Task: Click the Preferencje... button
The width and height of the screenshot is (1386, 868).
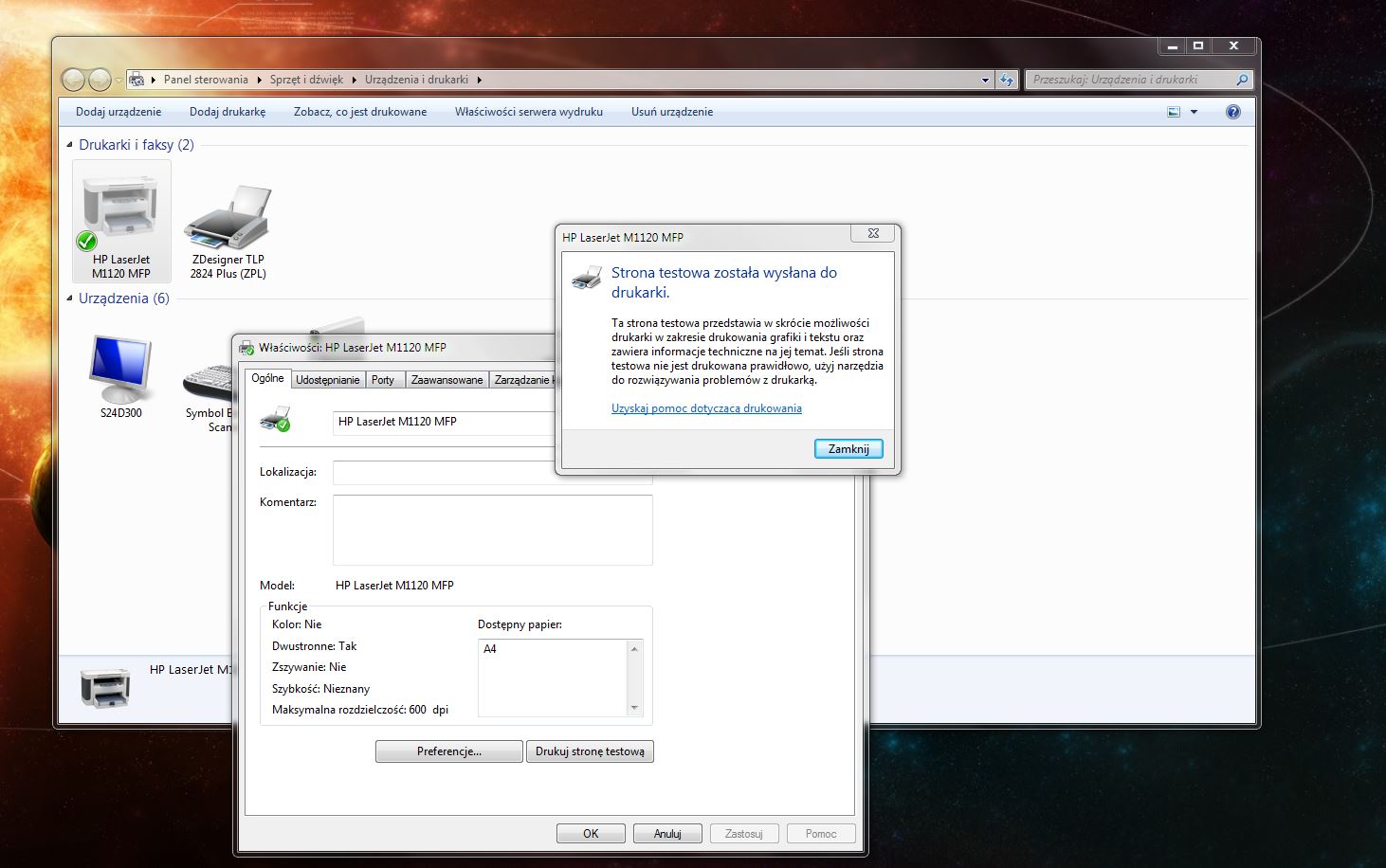Action: 449,751
